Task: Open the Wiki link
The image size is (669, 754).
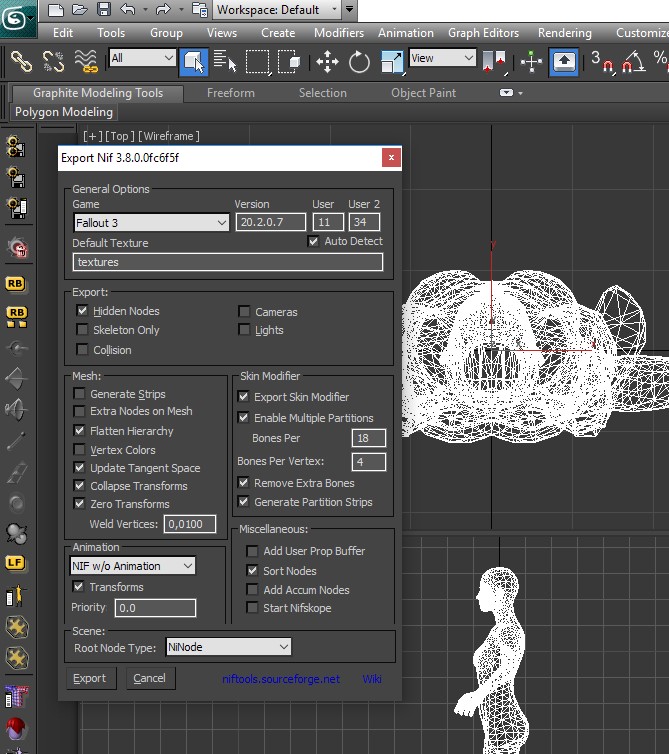Action: 372,679
